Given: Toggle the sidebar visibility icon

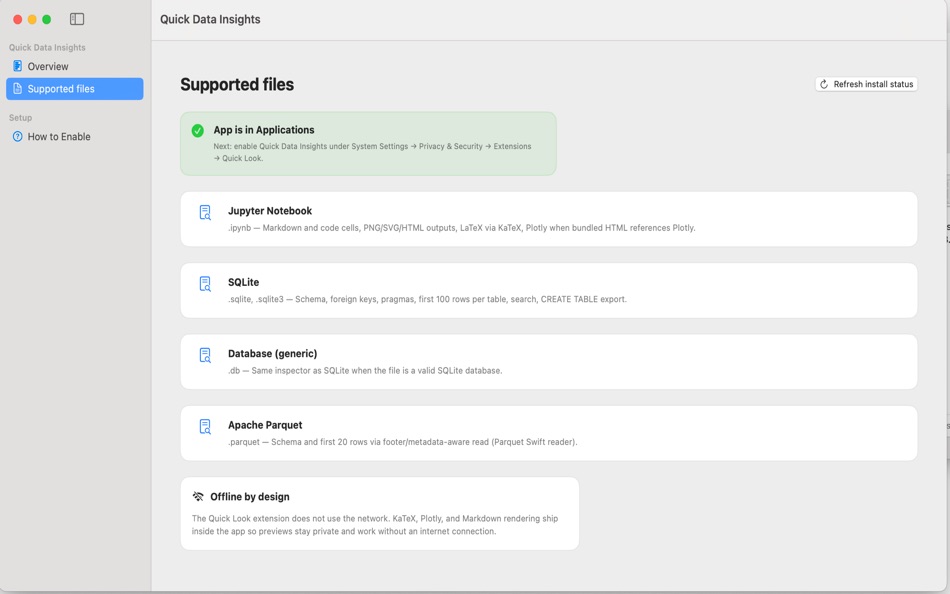Looking at the screenshot, I should (77, 19).
